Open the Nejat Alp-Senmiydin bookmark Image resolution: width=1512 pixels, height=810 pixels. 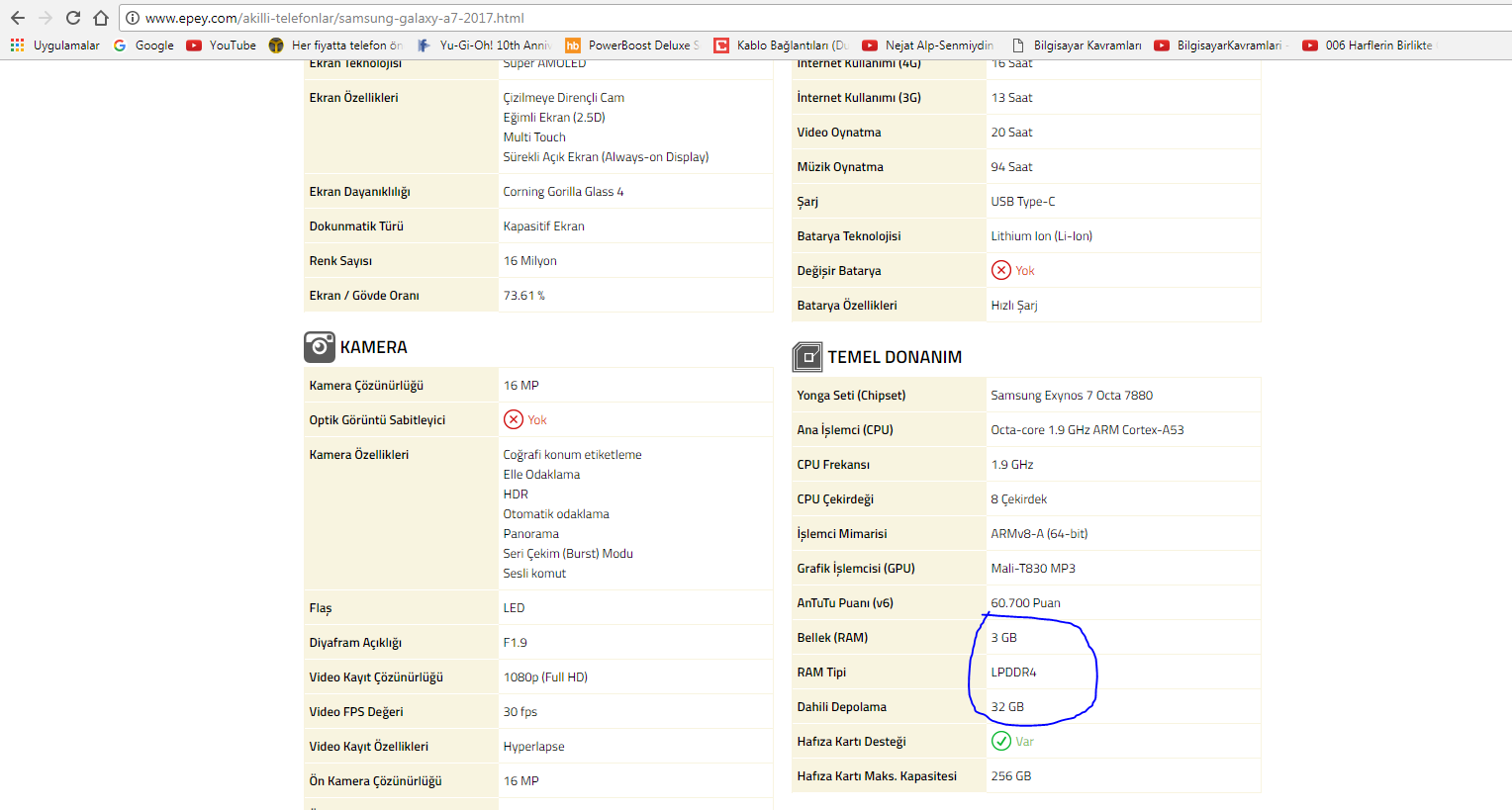tap(928, 45)
